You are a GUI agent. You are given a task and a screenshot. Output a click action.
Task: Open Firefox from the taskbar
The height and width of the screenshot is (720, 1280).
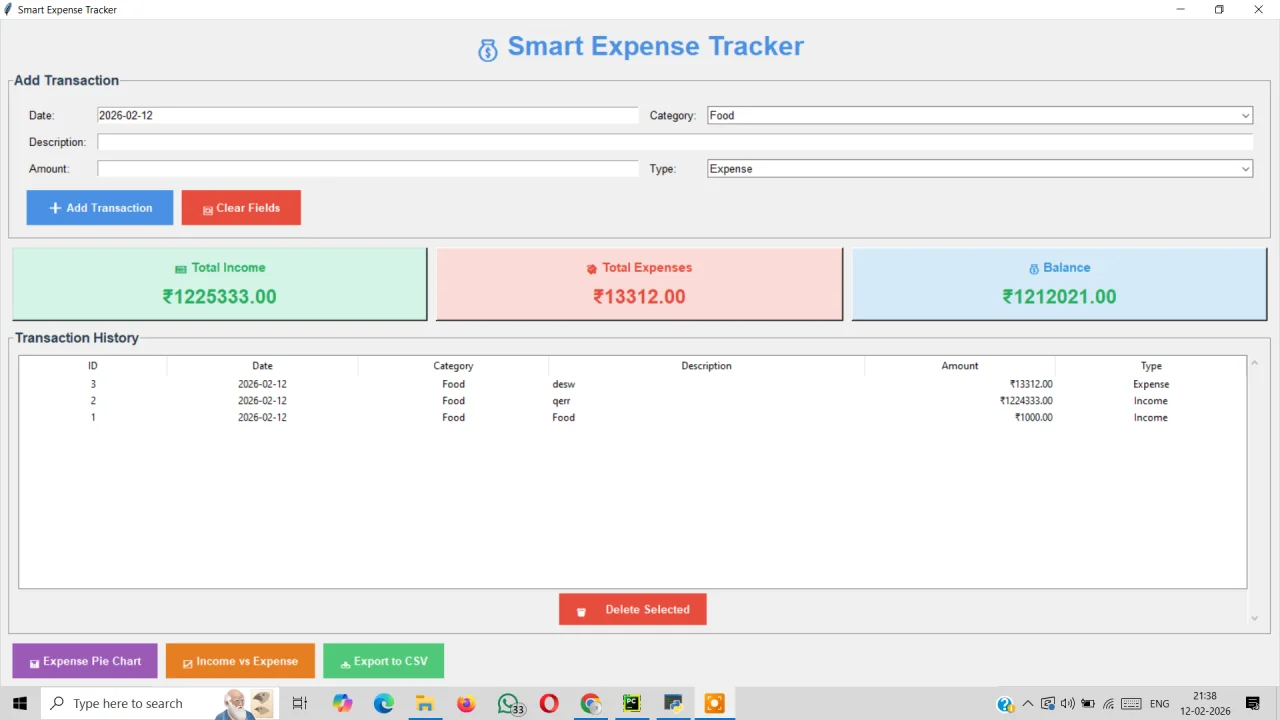tap(466, 704)
